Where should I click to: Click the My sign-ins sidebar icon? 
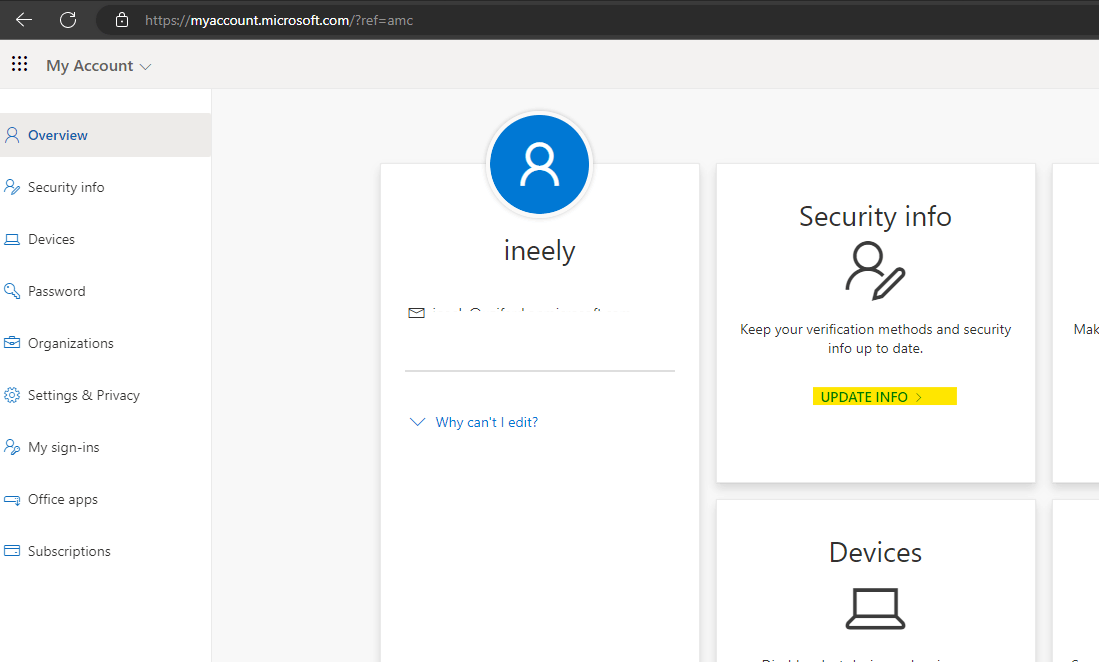[12, 447]
